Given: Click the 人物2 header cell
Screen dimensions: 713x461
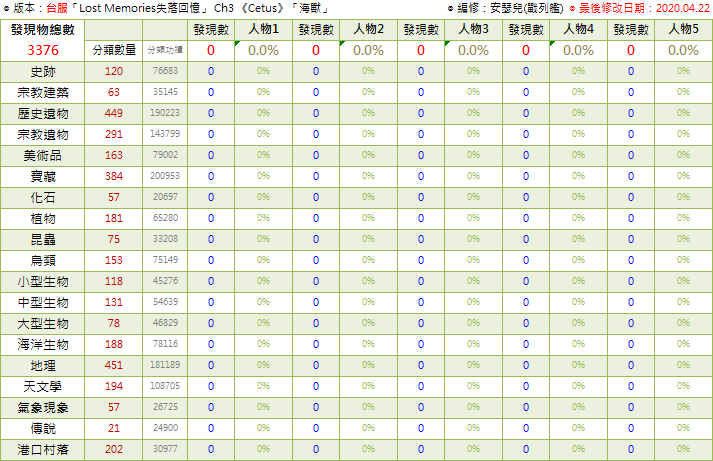Looking at the screenshot, I should coord(368,30).
